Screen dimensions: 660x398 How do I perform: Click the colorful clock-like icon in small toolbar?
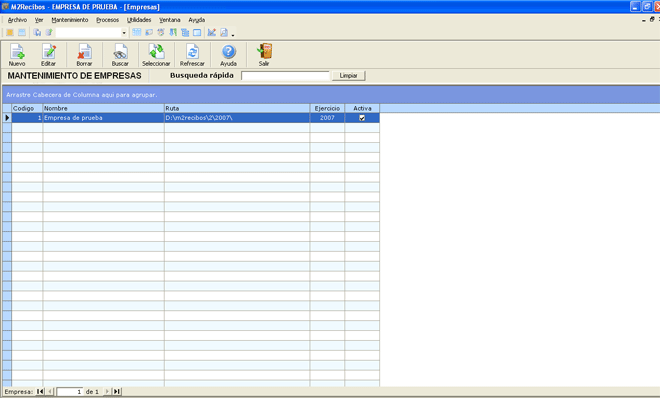[x=161, y=32]
